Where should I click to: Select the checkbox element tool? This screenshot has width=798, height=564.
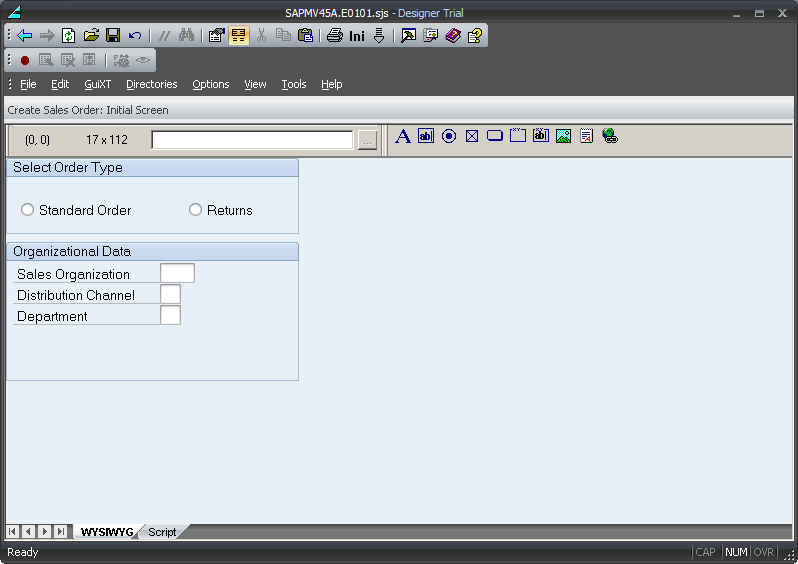(x=472, y=136)
